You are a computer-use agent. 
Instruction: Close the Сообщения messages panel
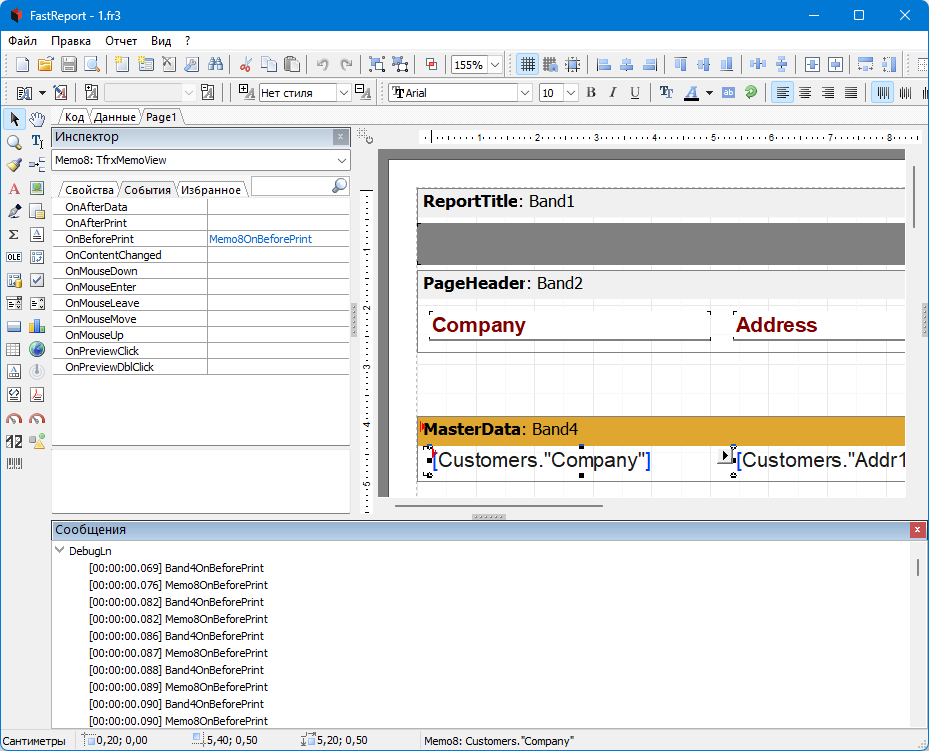(x=917, y=530)
